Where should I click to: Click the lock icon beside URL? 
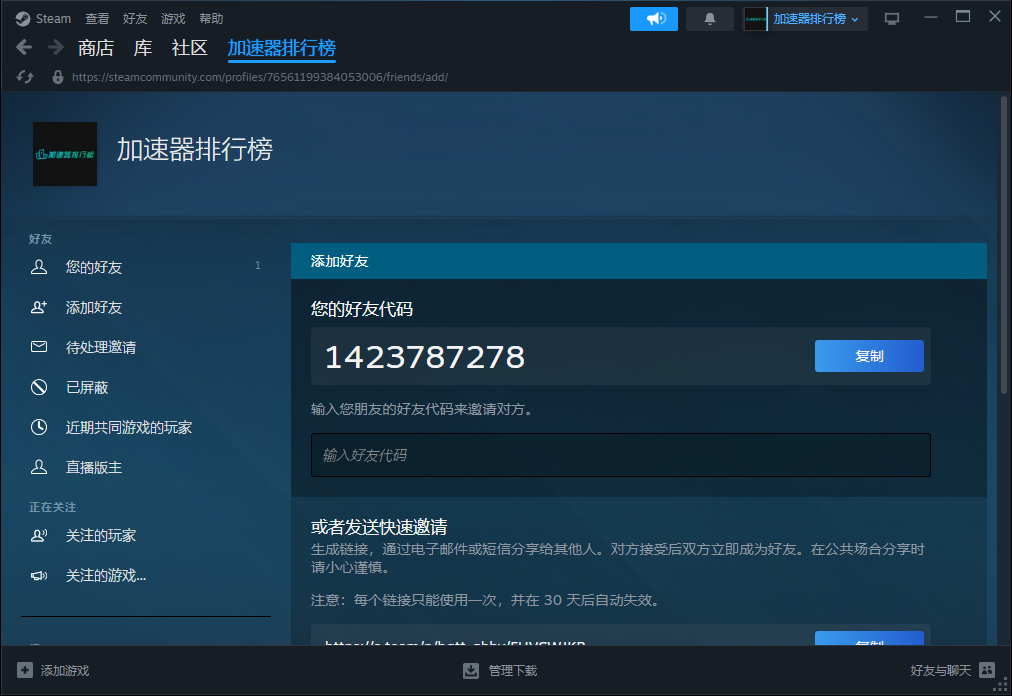57,77
